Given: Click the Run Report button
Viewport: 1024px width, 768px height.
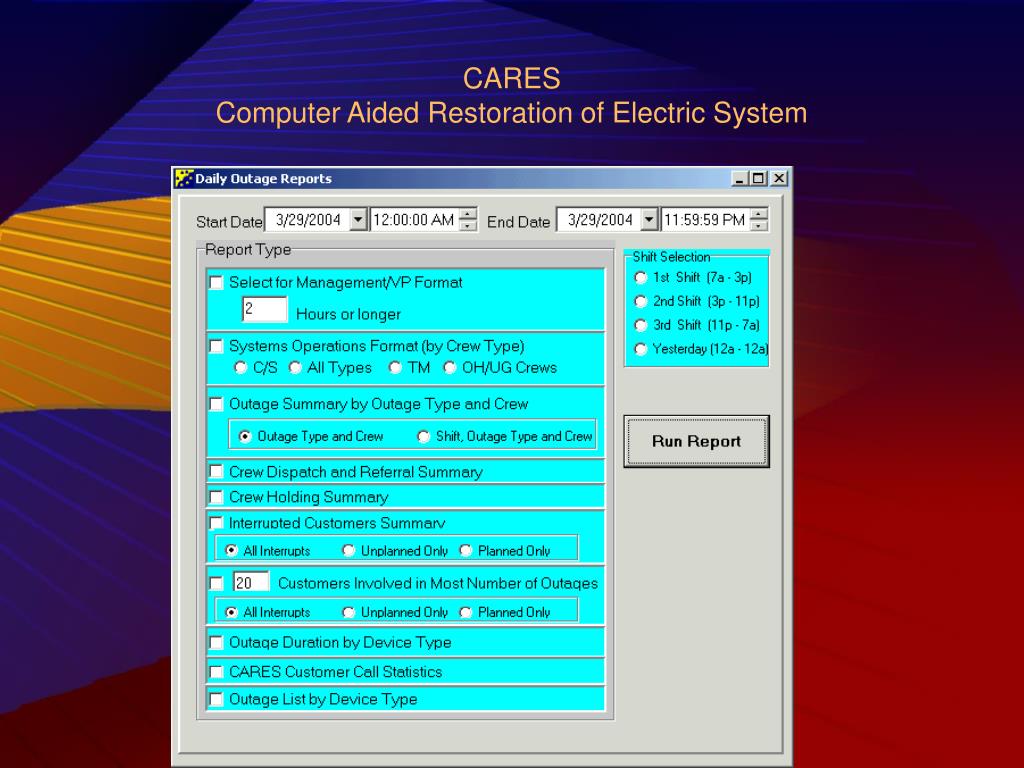Looking at the screenshot, I should [696, 441].
